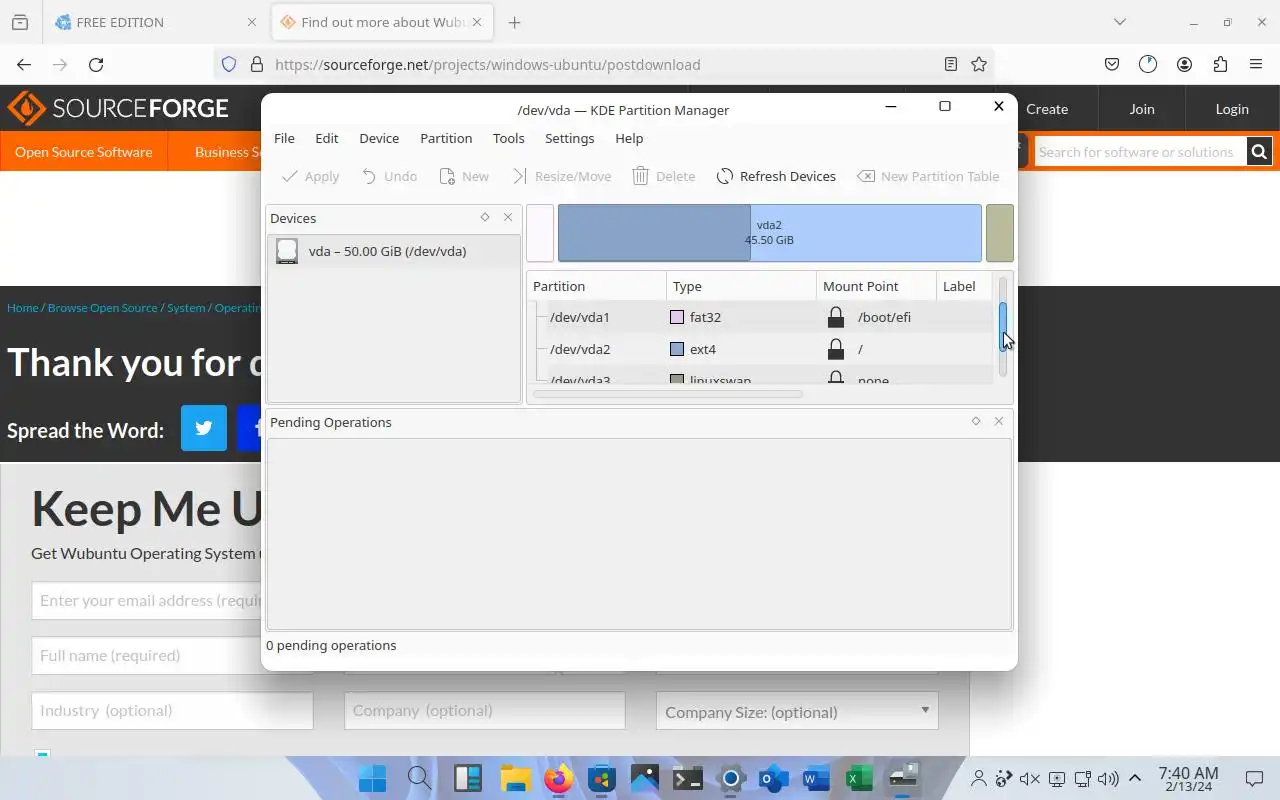Click the lock icon for / mount
The width and height of the screenshot is (1280, 800).
click(836, 349)
